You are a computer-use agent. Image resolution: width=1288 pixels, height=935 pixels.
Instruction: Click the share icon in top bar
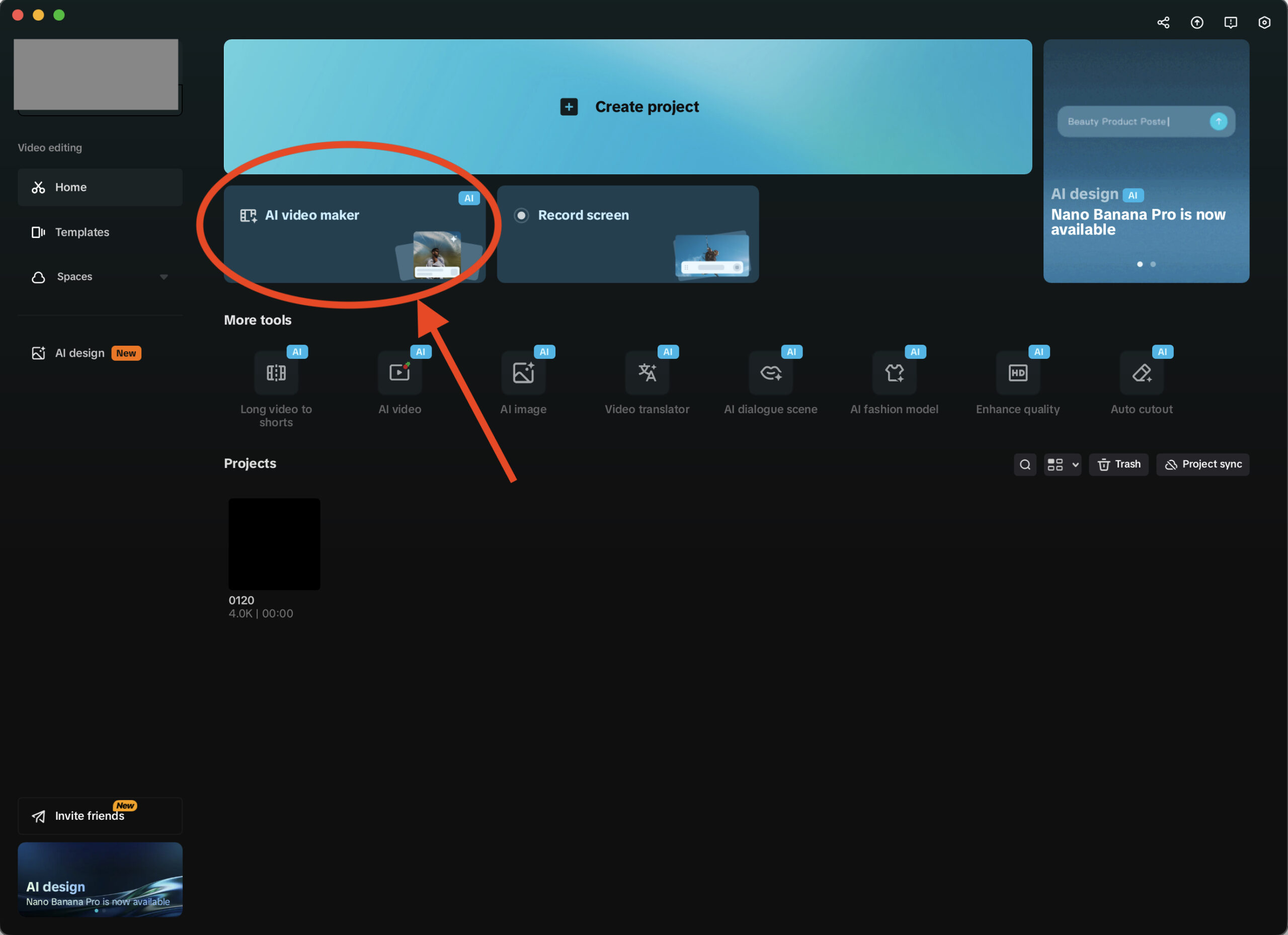tap(1163, 23)
